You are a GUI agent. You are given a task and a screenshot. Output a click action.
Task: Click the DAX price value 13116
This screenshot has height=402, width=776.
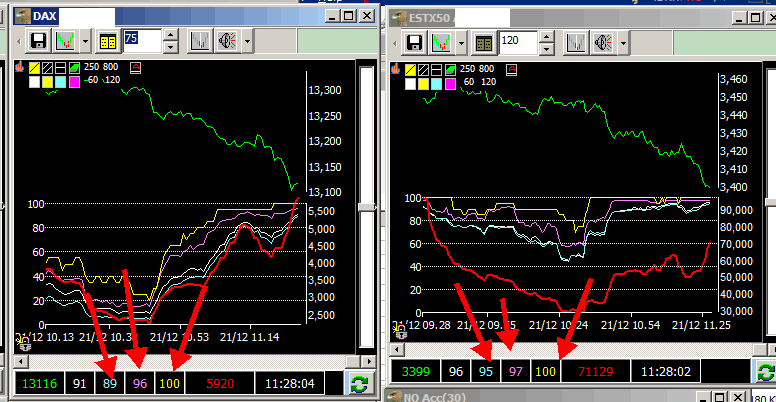coord(39,383)
